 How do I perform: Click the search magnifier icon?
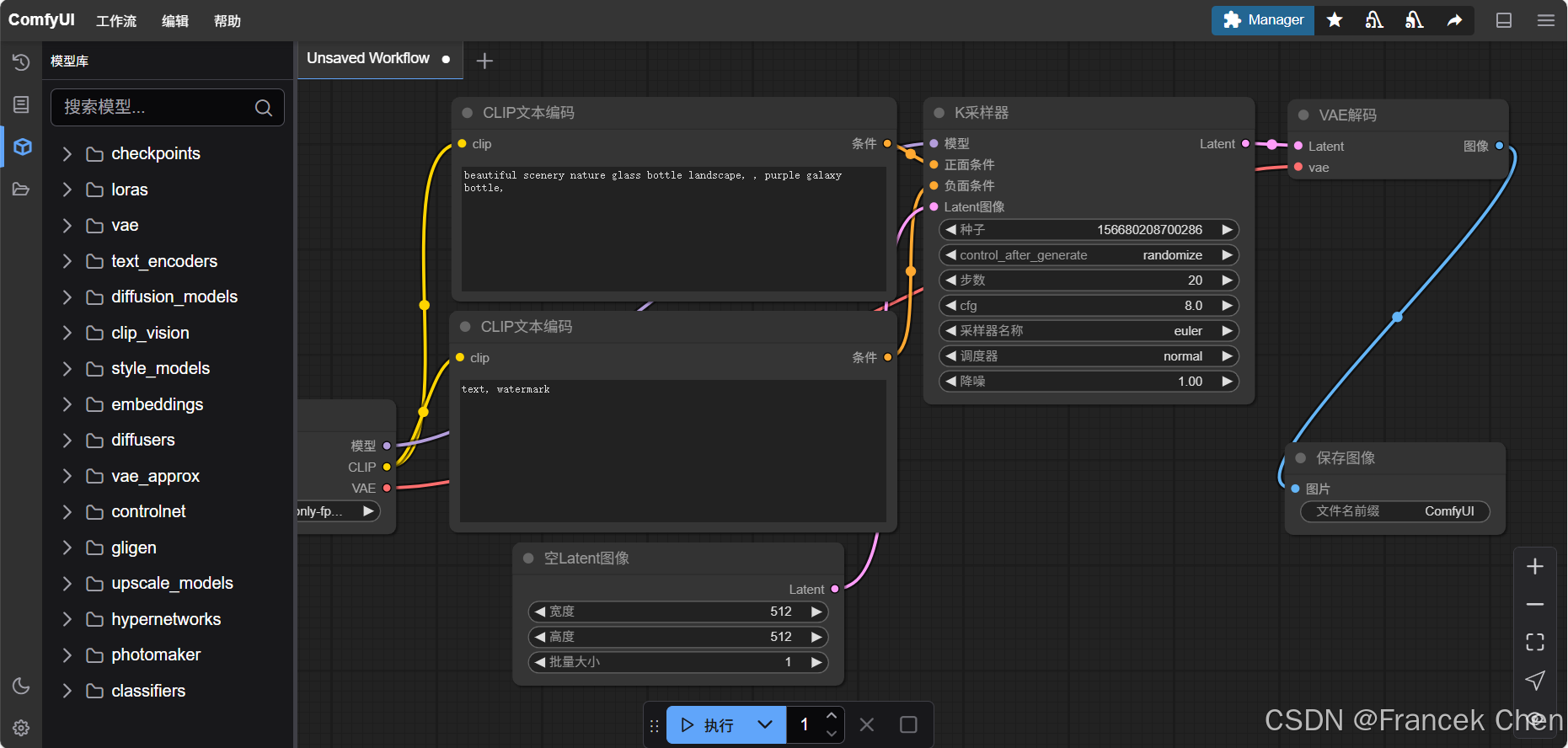click(x=264, y=108)
